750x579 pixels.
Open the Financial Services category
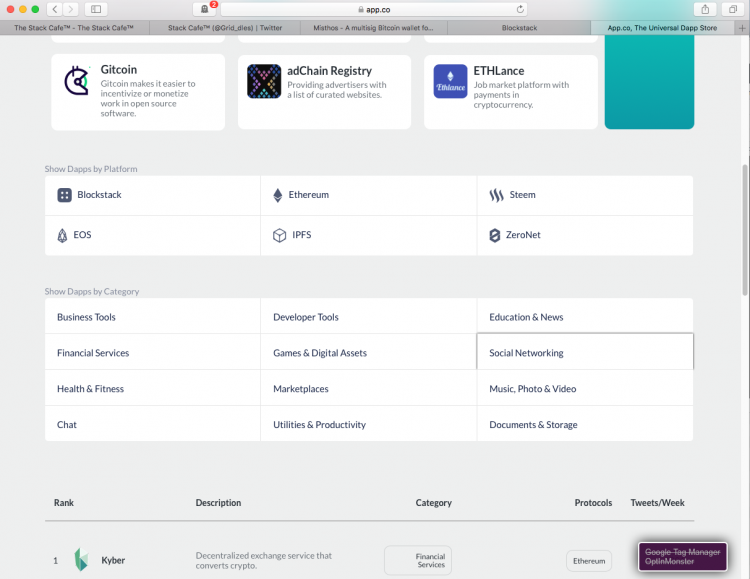click(153, 352)
